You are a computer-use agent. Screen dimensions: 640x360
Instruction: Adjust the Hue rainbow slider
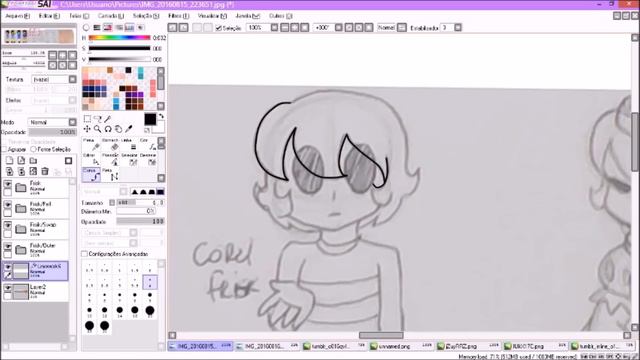tap(119, 38)
